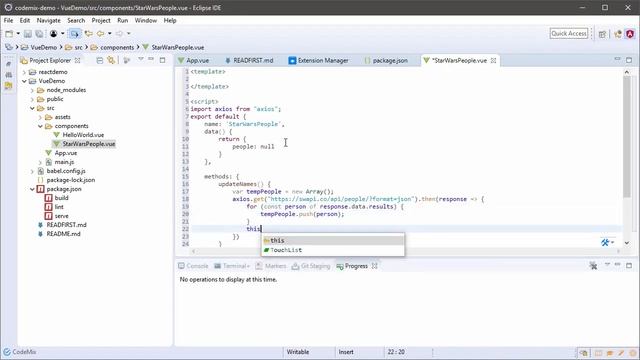Image resolution: width=640 pixels, height=360 pixels.
Task: Click the Save All toolbar icon
Action: point(39,33)
